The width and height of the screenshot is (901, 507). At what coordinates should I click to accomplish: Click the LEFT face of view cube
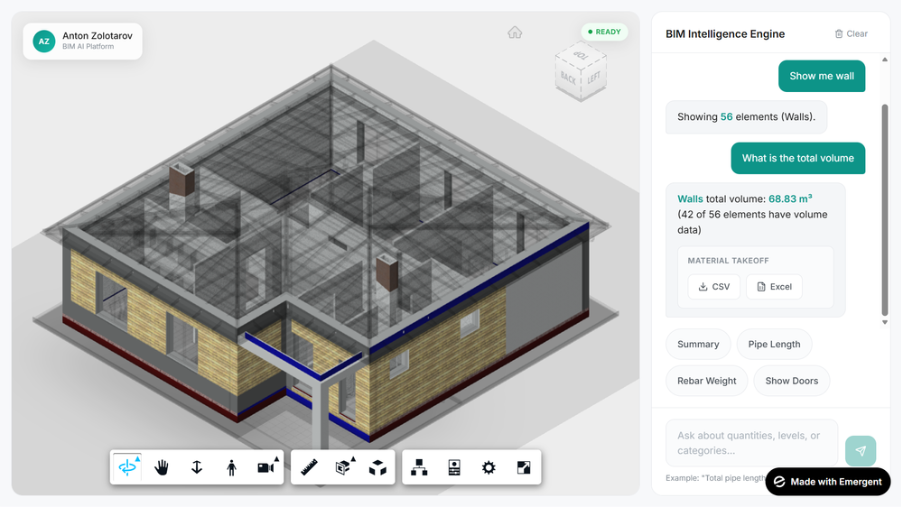(x=594, y=77)
